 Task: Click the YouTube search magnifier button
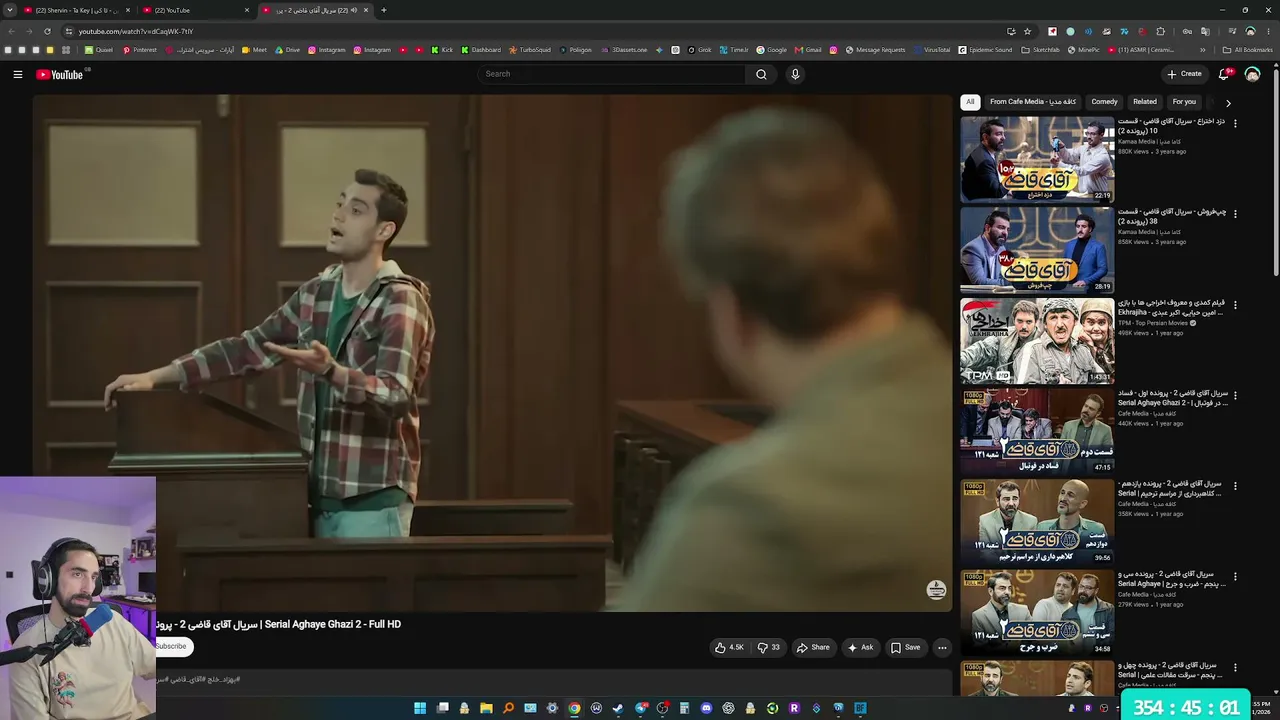[x=761, y=74]
